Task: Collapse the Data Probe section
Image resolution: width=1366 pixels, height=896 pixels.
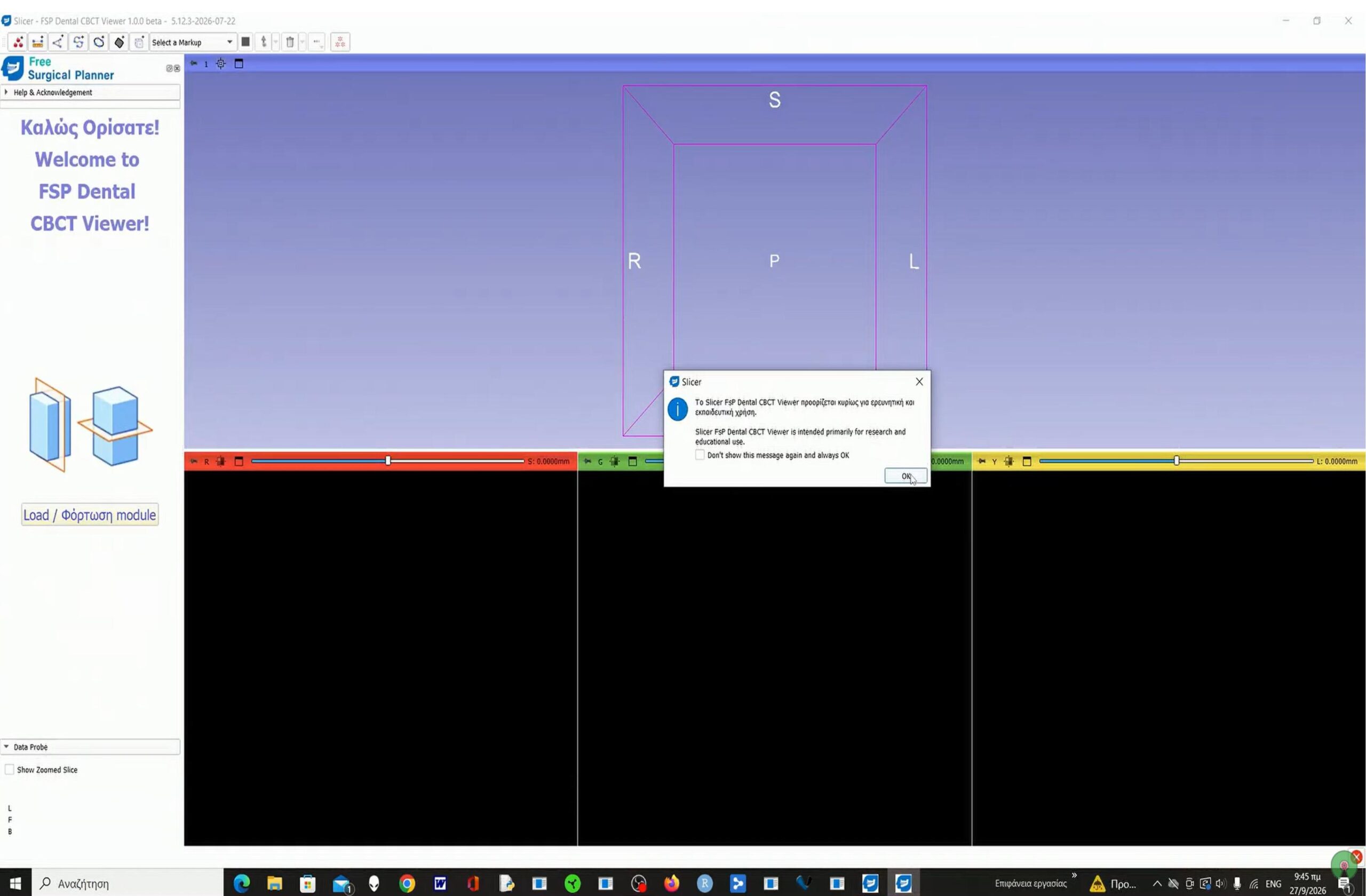Action: [x=90, y=747]
